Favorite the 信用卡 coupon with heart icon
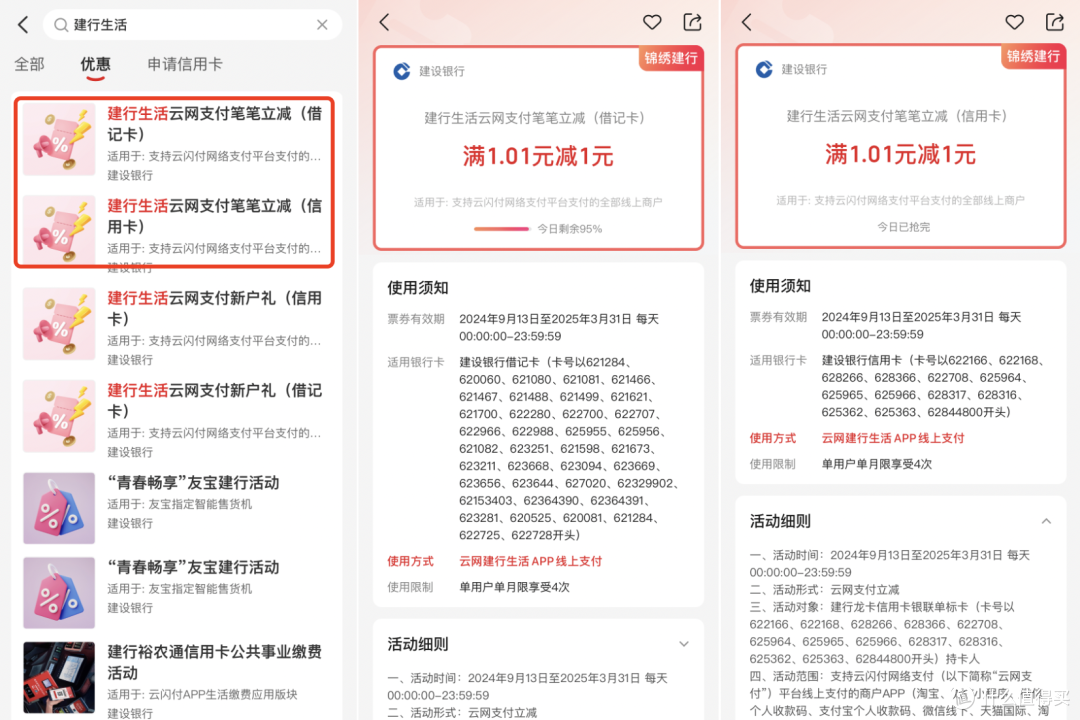1080x720 pixels. 1014,23
